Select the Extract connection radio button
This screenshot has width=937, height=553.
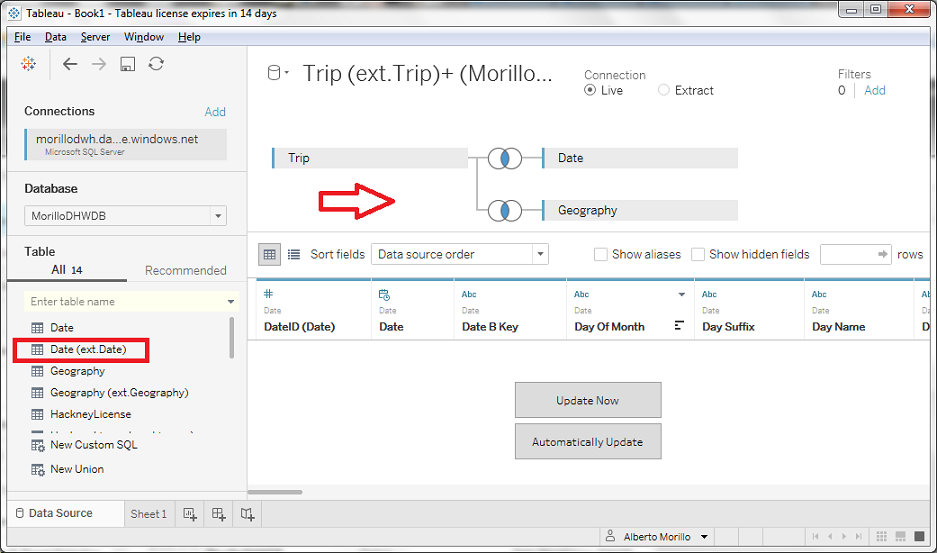tap(663, 90)
